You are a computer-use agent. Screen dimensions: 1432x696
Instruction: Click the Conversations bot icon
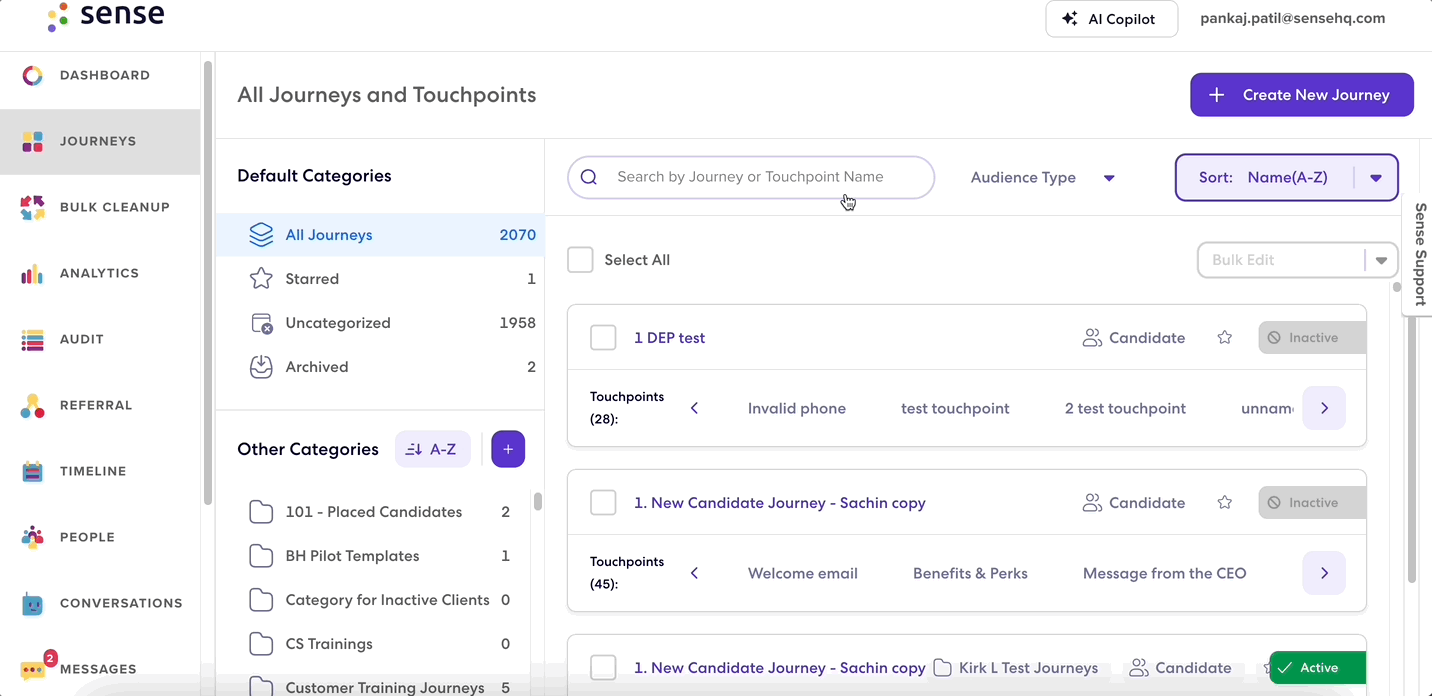(x=33, y=604)
